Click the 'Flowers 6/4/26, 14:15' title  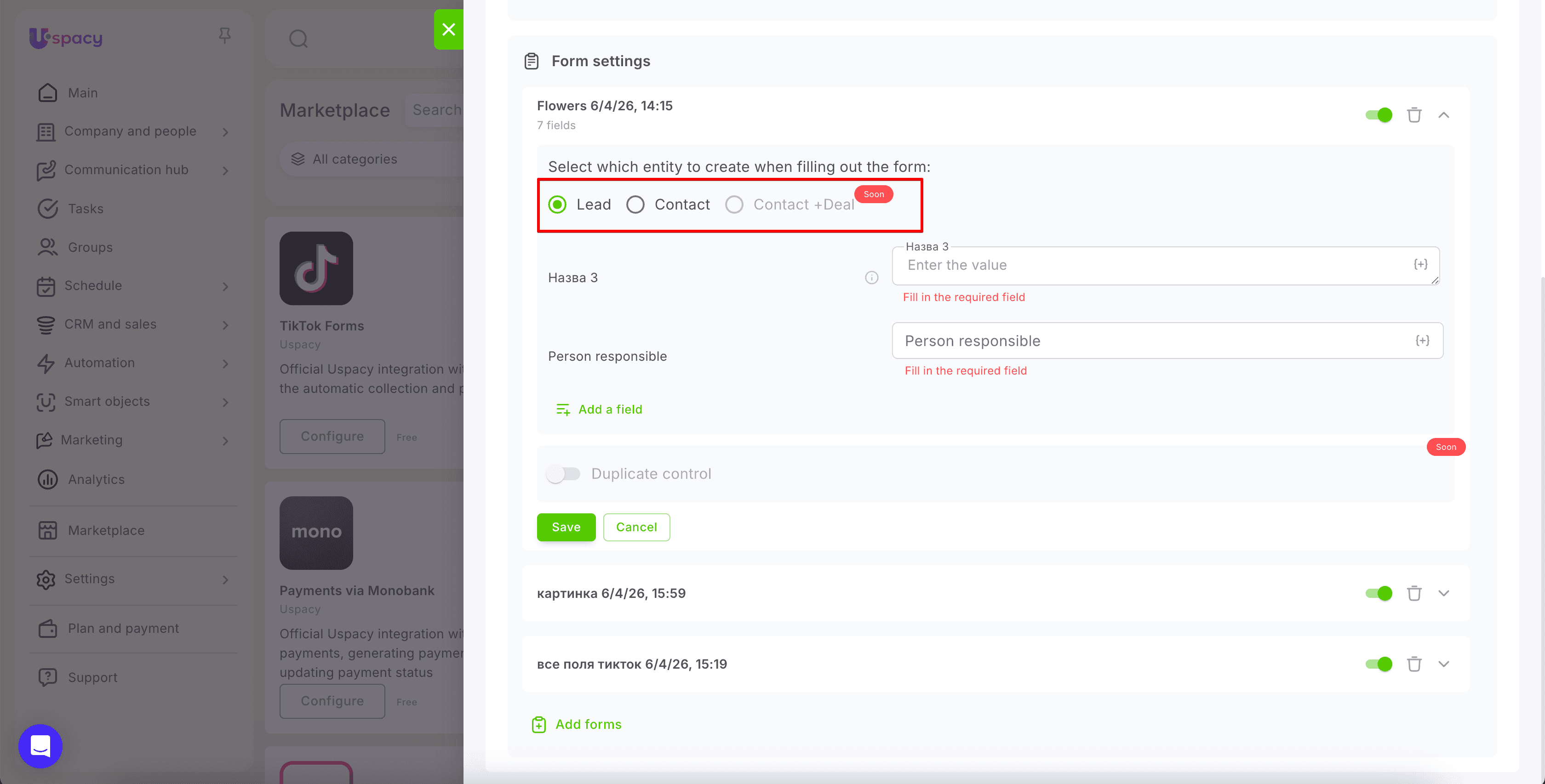click(x=605, y=106)
